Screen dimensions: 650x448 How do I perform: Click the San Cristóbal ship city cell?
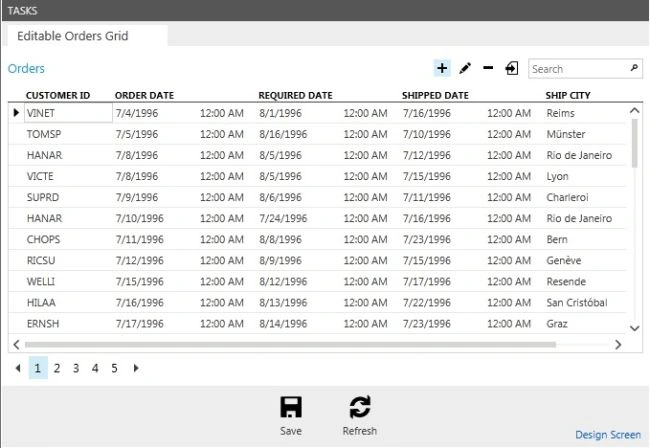tap(577, 303)
